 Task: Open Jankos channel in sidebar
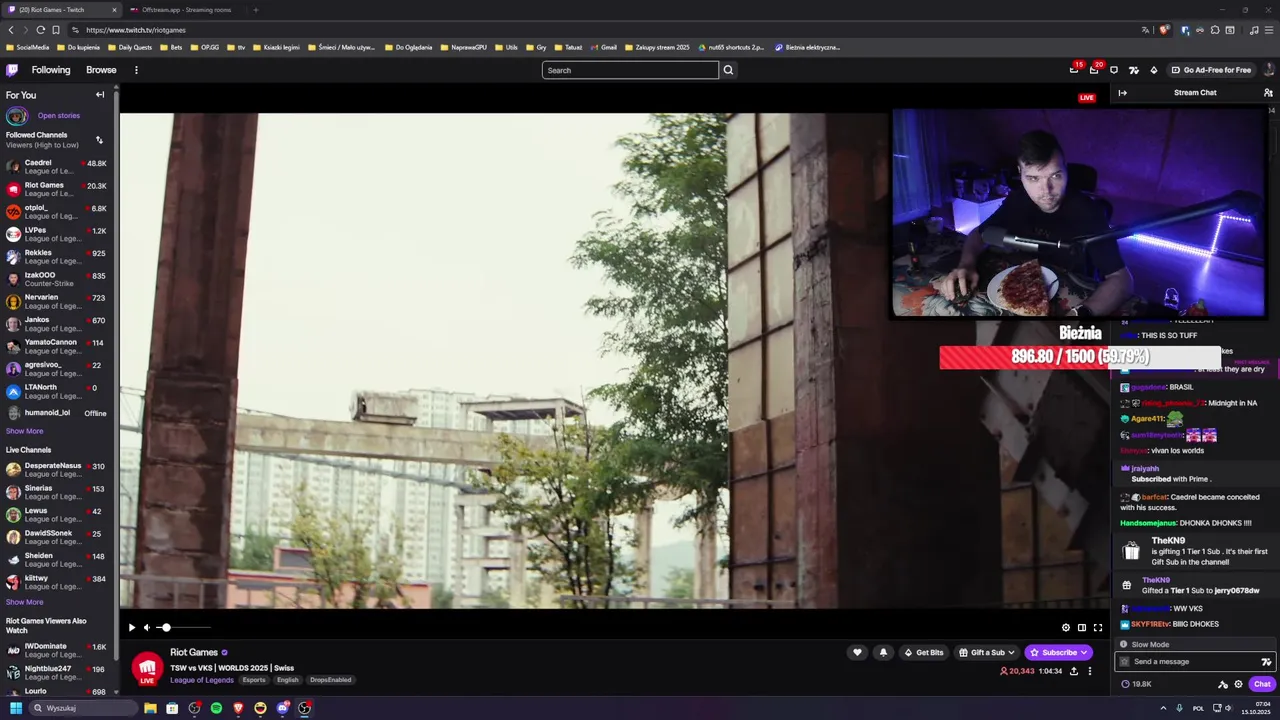58,324
